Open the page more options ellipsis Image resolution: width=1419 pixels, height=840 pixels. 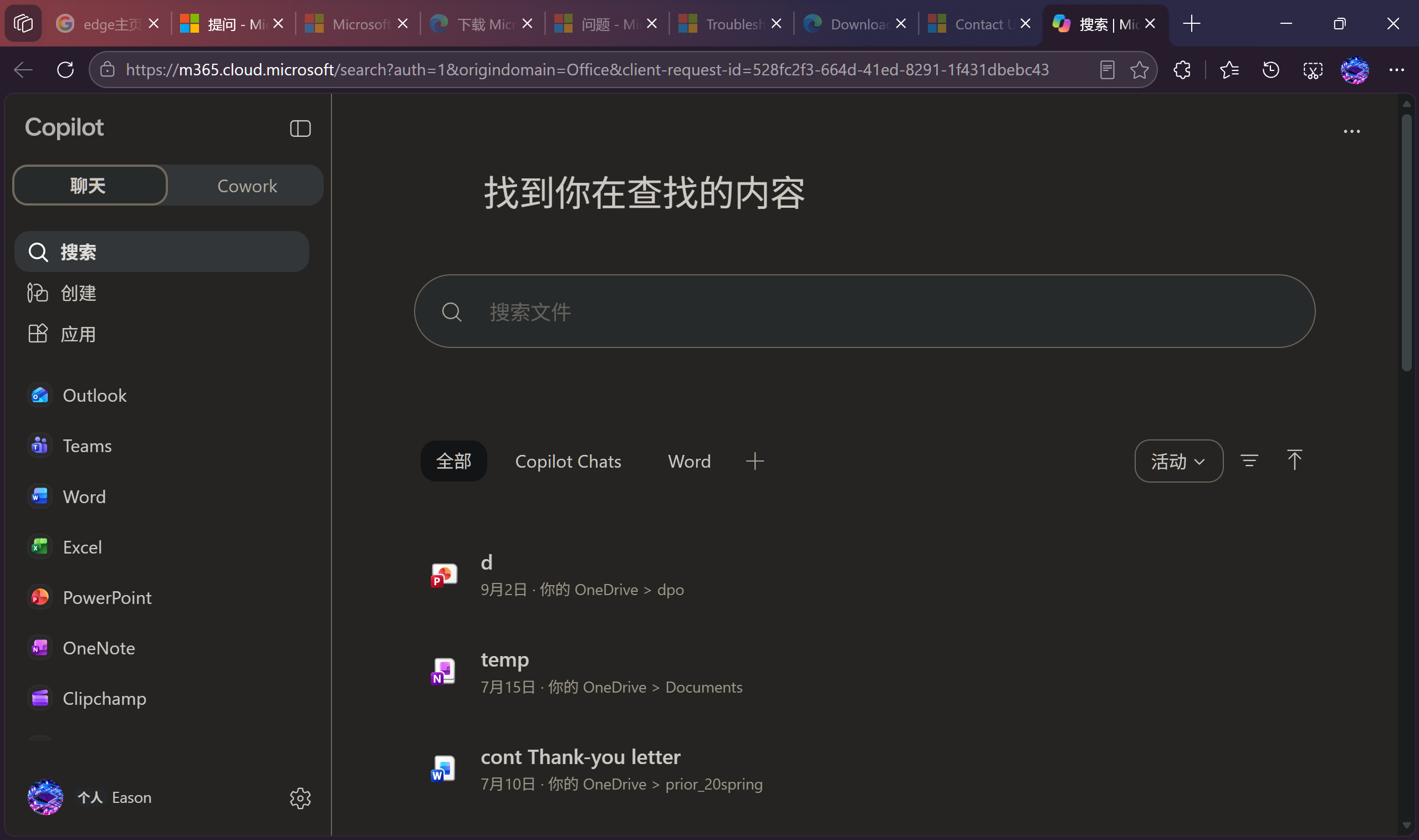pyautogui.click(x=1351, y=131)
